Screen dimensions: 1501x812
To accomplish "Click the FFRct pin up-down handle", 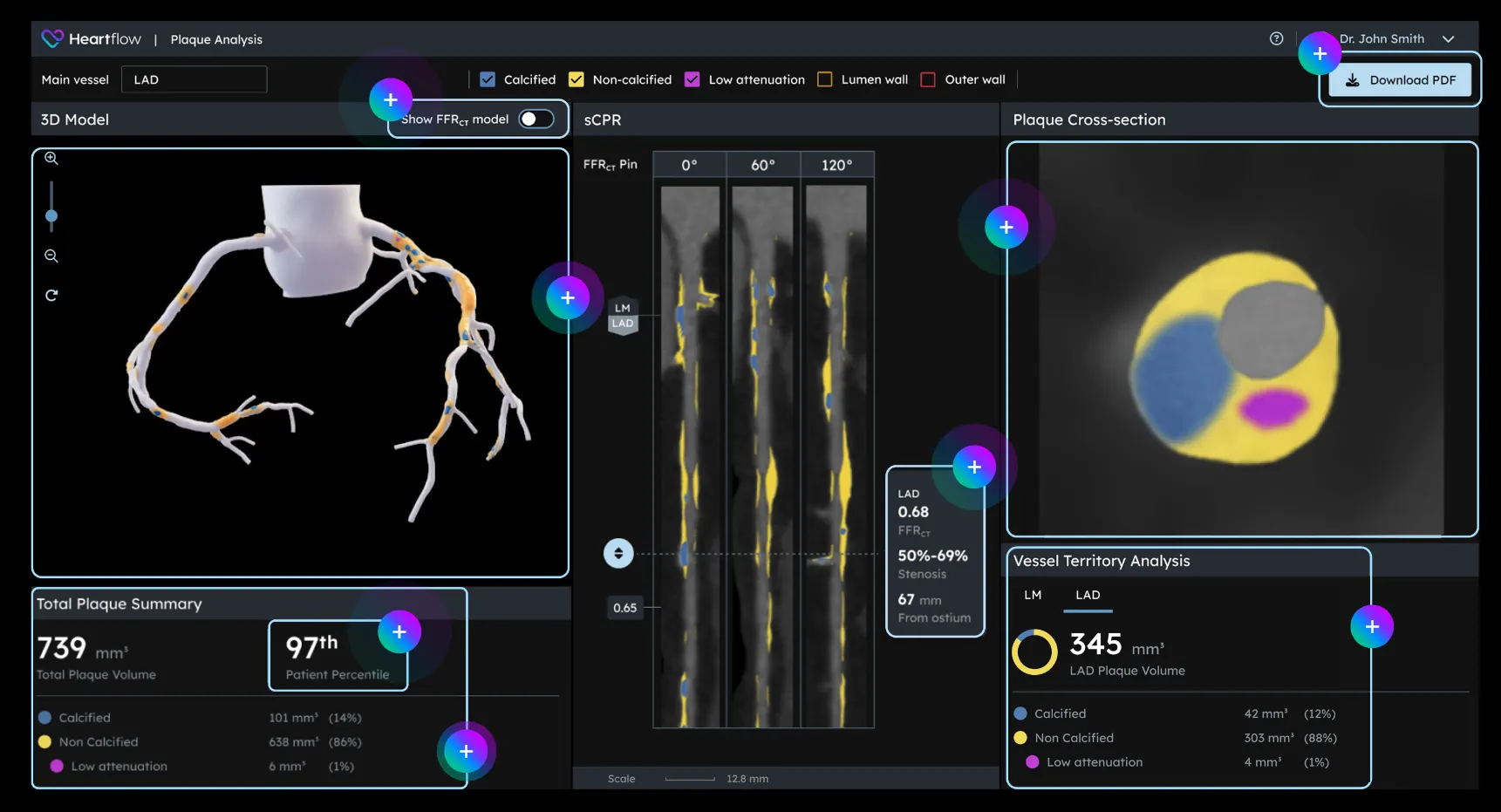I will click(618, 553).
